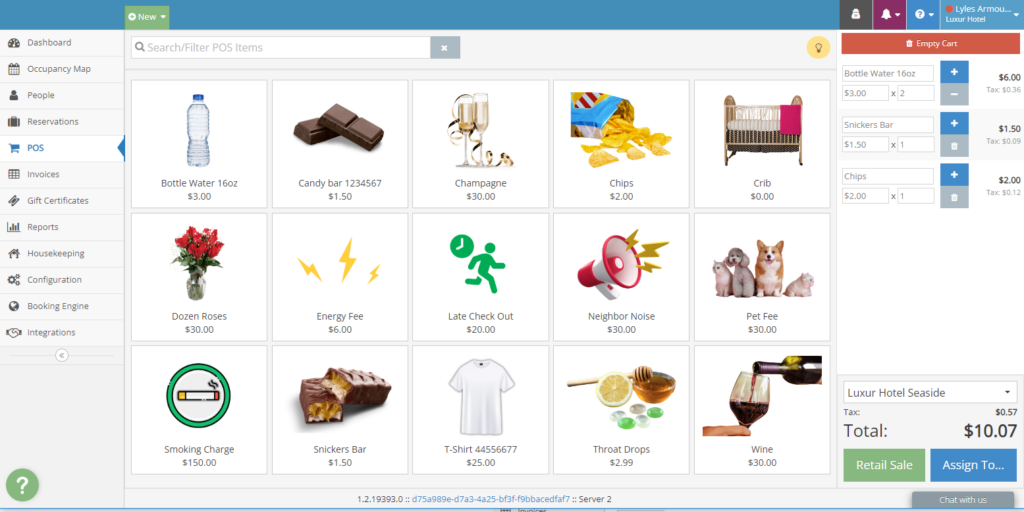Image resolution: width=1024 pixels, height=512 pixels.
Task: Click the lock screen icon in header
Action: point(856,14)
